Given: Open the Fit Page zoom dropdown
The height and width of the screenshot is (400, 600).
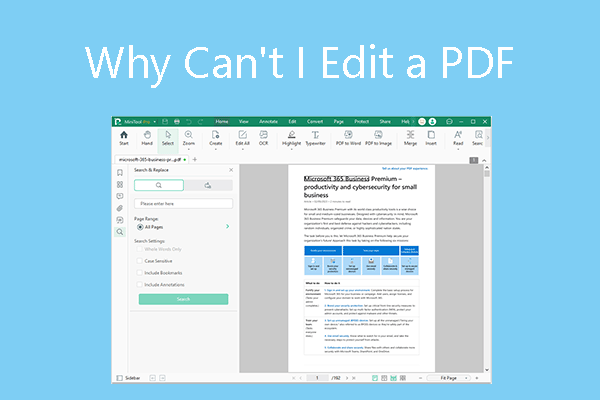Looking at the screenshot, I should point(450,378).
